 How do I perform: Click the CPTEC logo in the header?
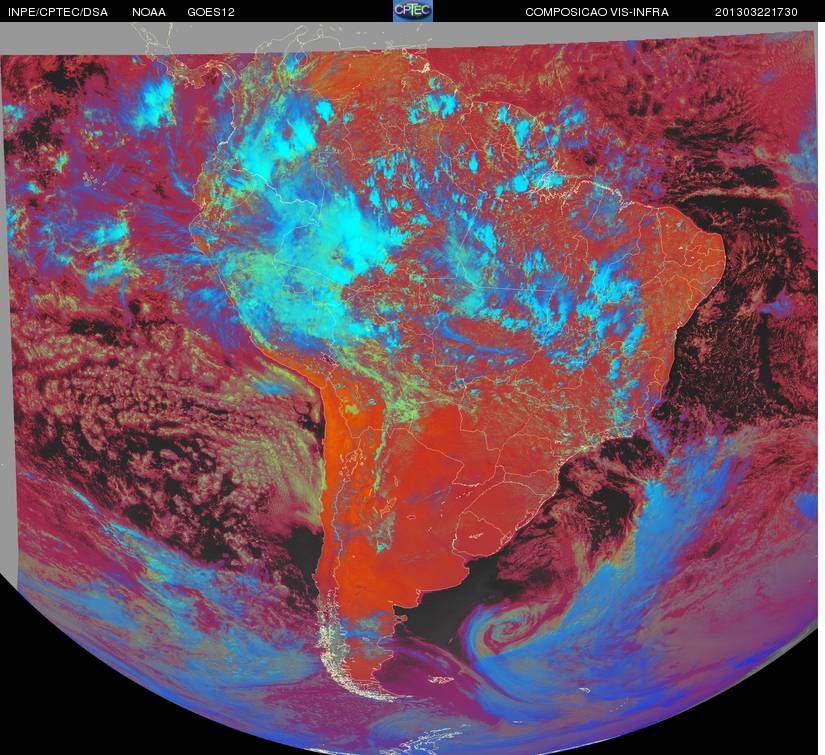tap(413, 11)
